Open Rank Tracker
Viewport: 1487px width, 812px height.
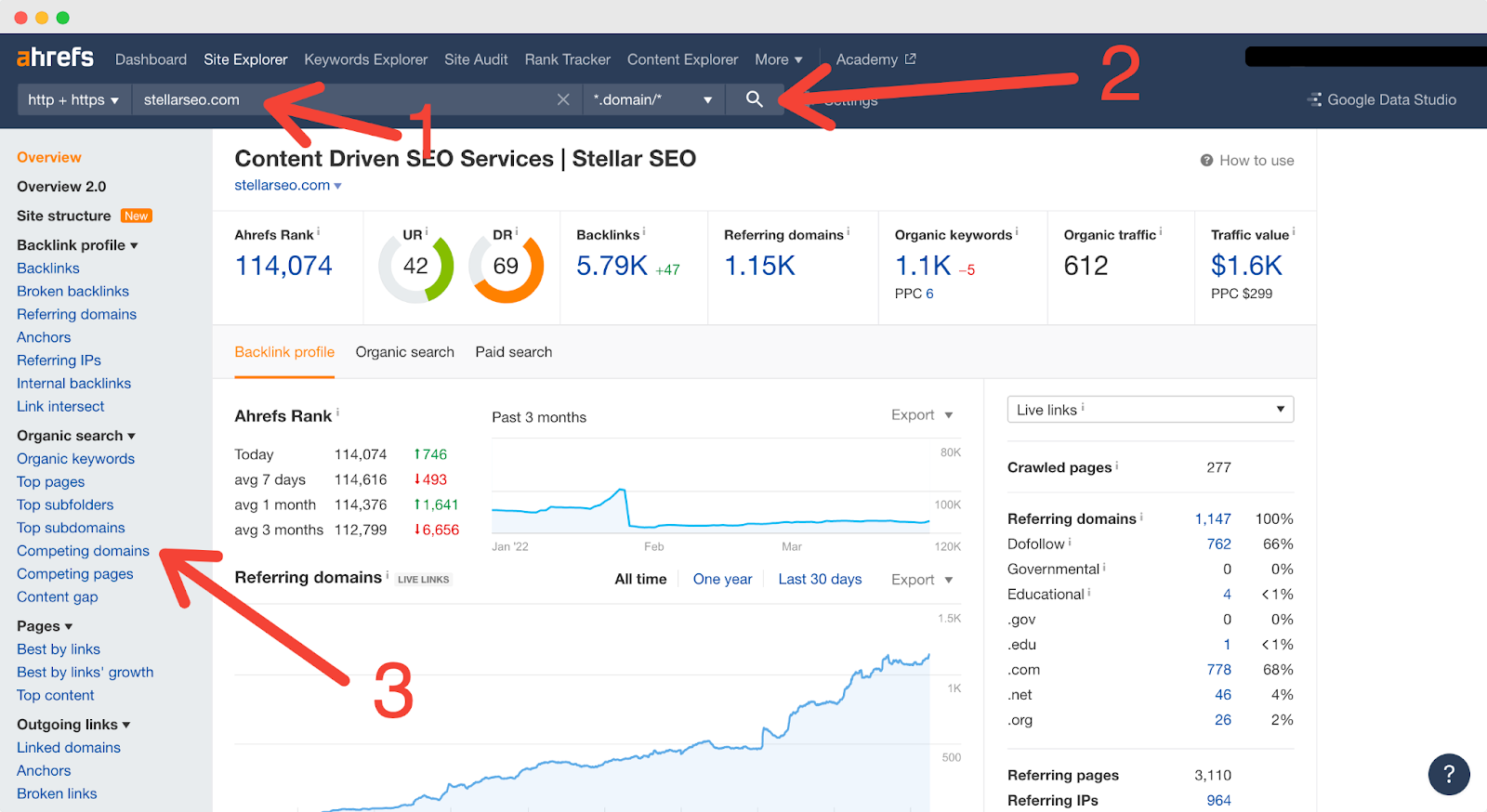[568, 59]
